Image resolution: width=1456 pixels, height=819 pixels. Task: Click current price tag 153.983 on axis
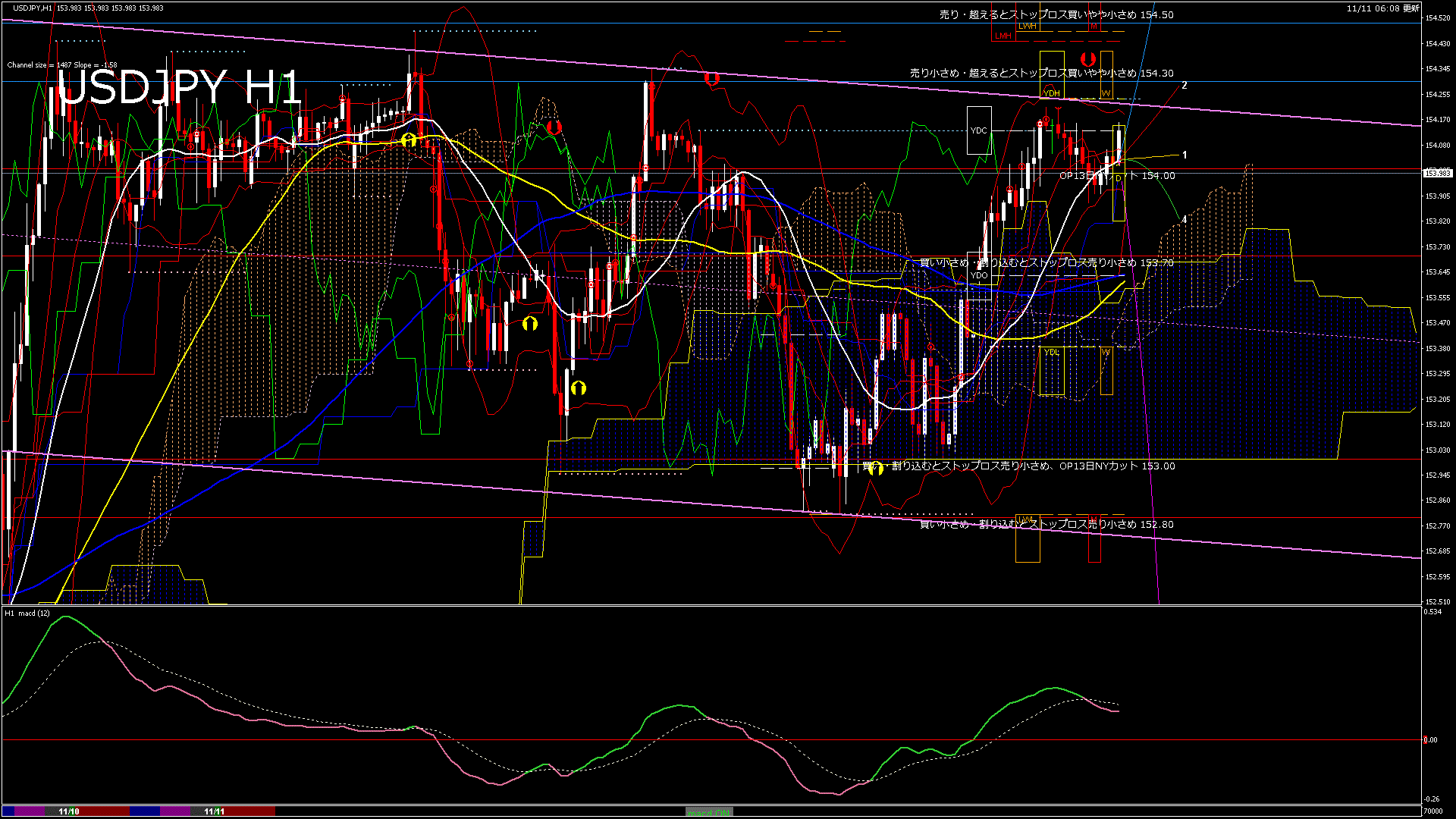(1437, 173)
